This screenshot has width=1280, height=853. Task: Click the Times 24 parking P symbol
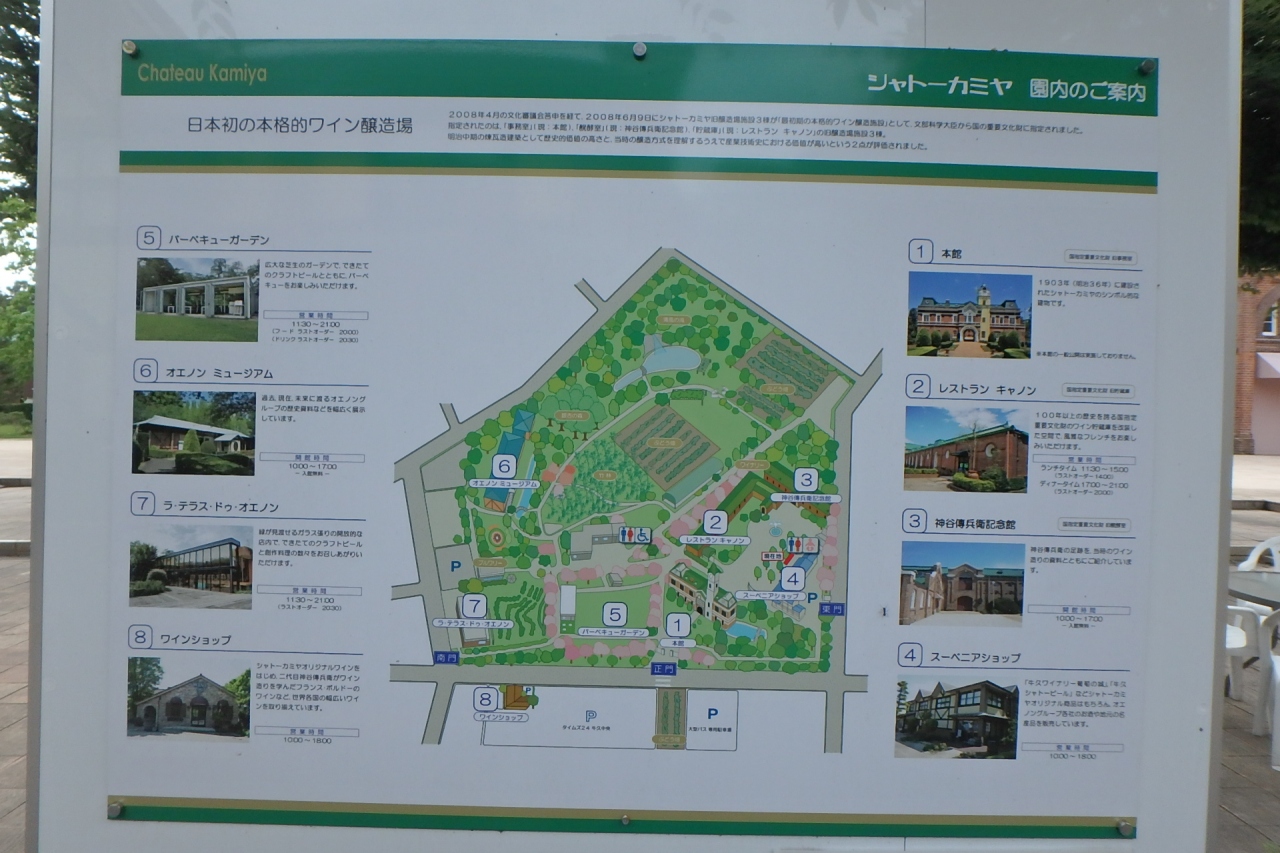coord(590,715)
